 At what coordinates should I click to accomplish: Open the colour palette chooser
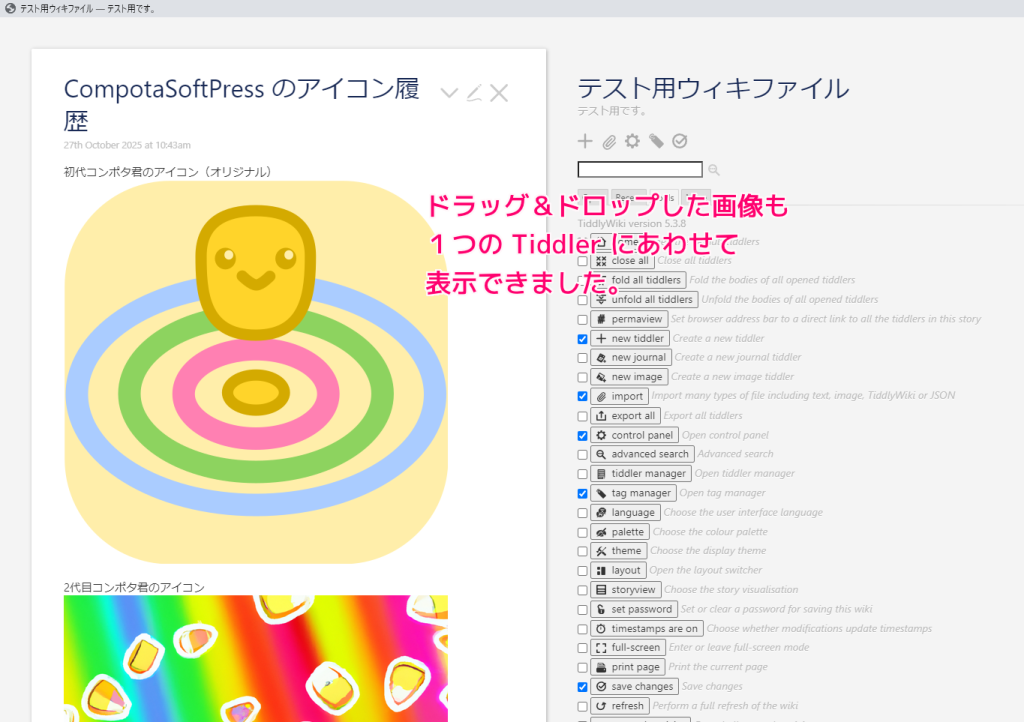[618, 532]
